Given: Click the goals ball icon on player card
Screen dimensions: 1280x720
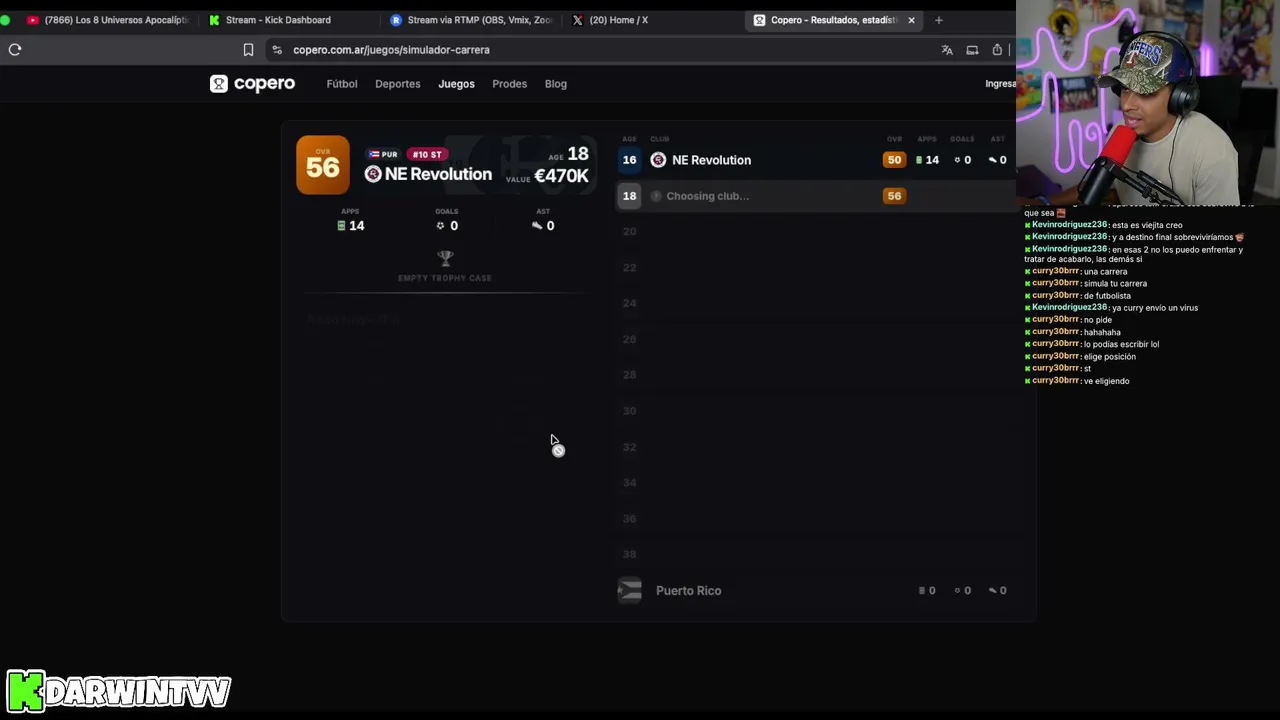Looking at the screenshot, I should click(x=440, y=226).
